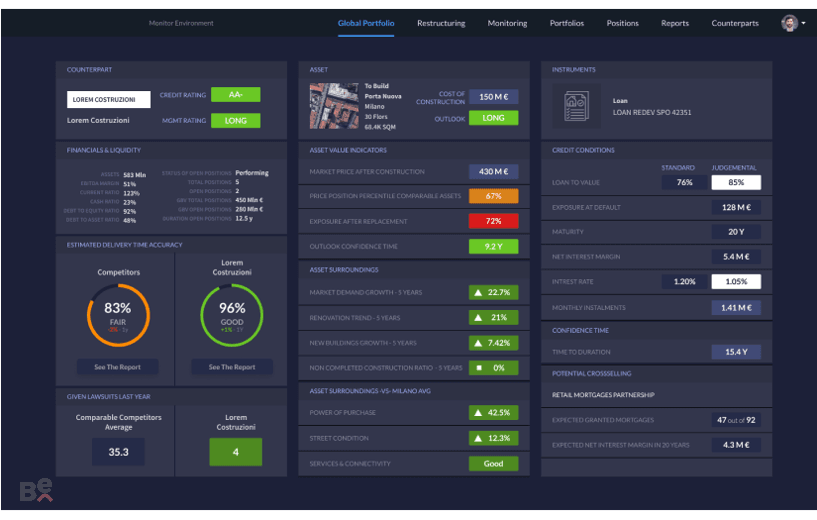Select the Portfolios tab

(x=566, y=23)
